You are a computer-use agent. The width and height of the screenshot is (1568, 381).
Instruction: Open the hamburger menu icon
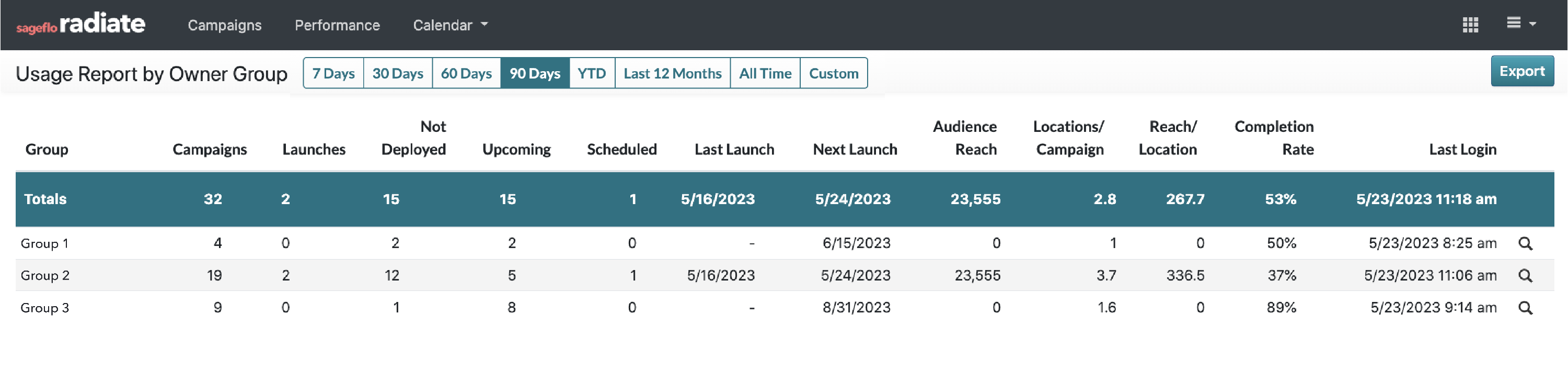coord(1520,23)
